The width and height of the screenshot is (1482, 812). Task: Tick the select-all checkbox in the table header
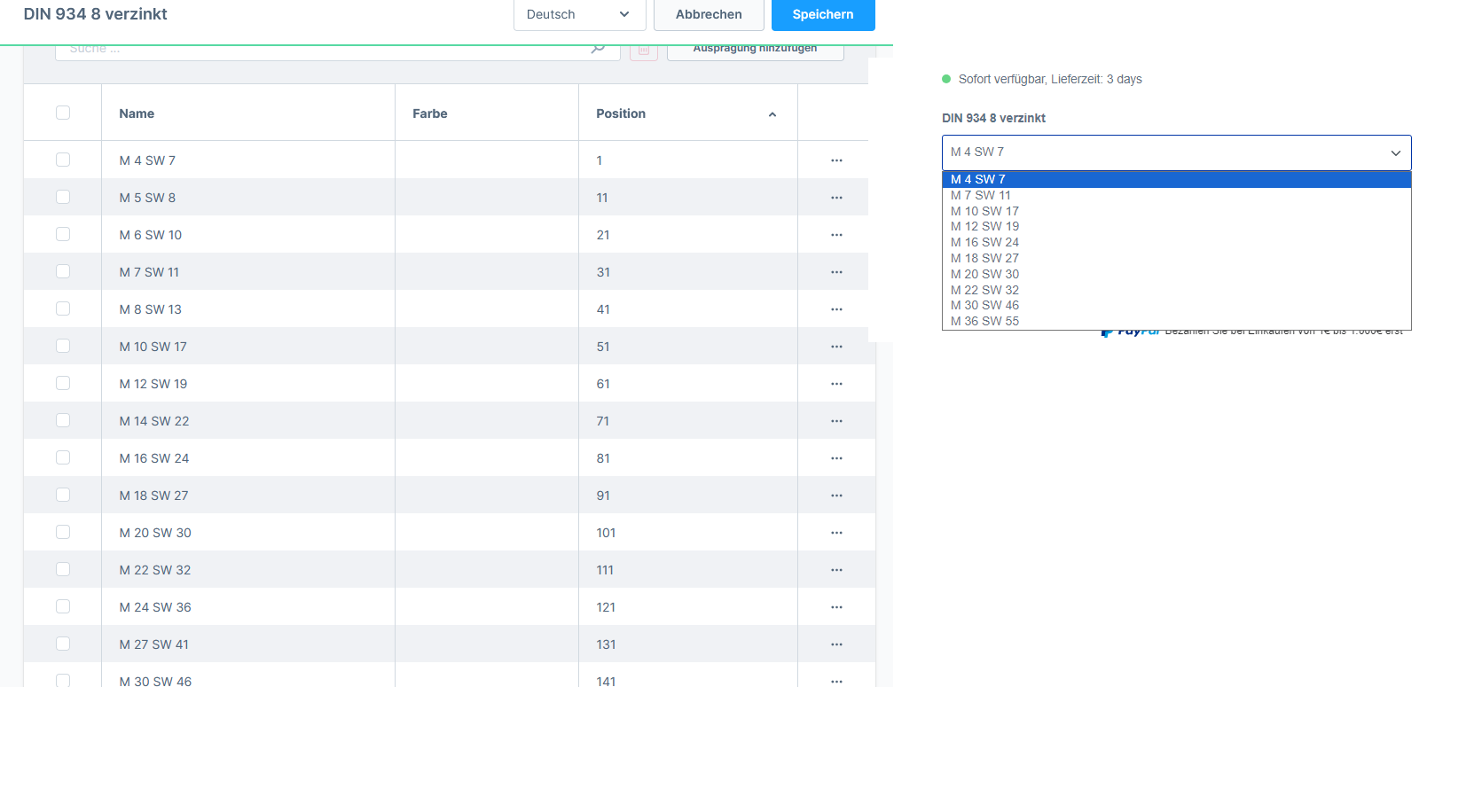coord(63,113)
